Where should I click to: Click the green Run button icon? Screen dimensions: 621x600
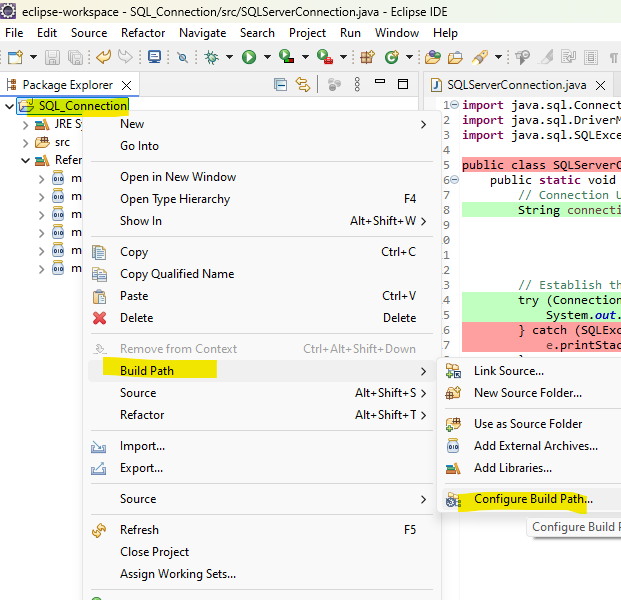pos(249,57)
